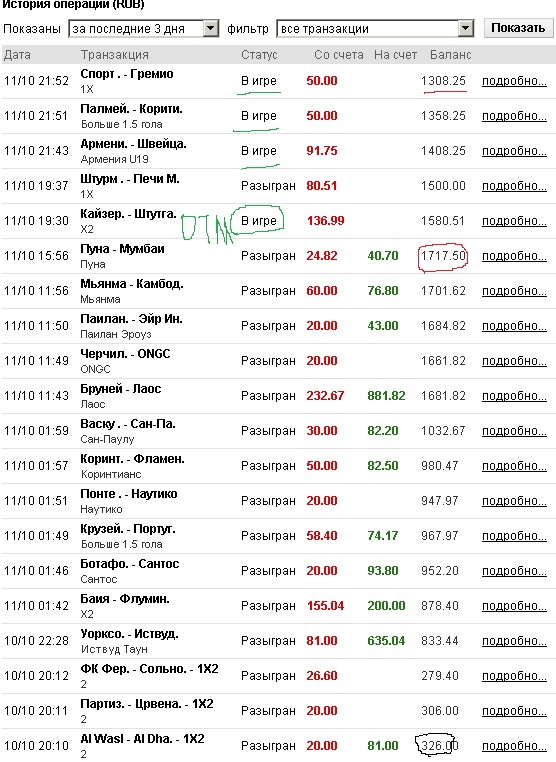
Task: Select the Баия - Флумин. transaction name
Action: [x=125, y=599]
